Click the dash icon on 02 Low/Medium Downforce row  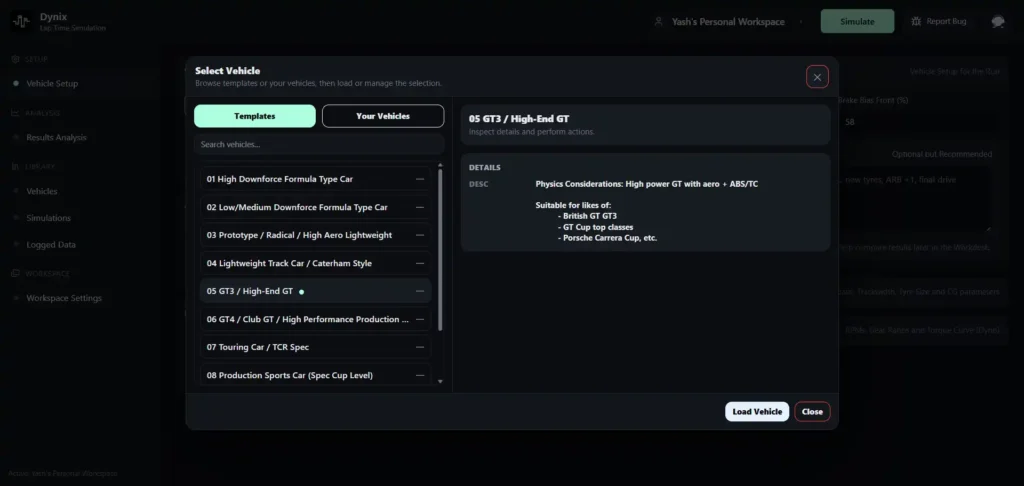[x=420, y=207]
